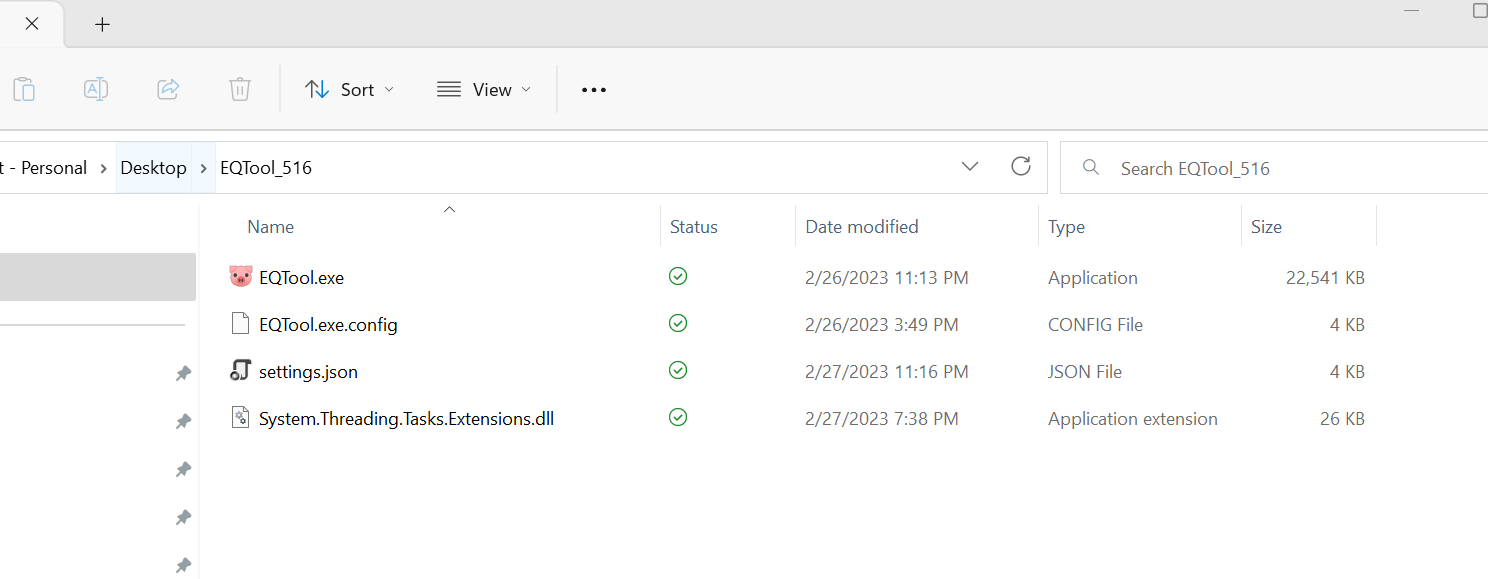Open the address bar history dropdown
This screenshot has width=1488, height=579.
[970, 167]
